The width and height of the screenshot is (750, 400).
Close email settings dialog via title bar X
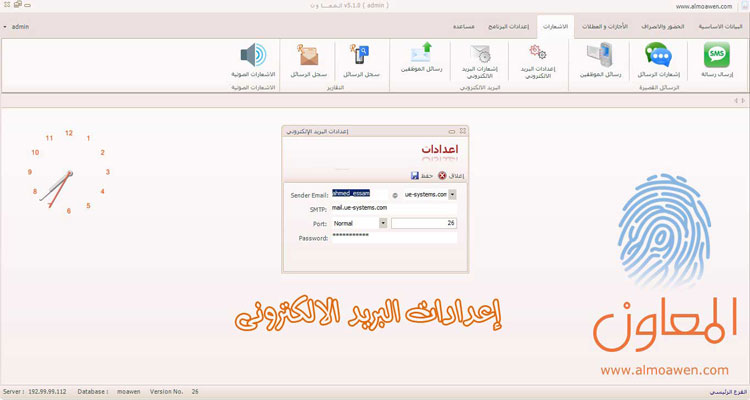(463, 131)
